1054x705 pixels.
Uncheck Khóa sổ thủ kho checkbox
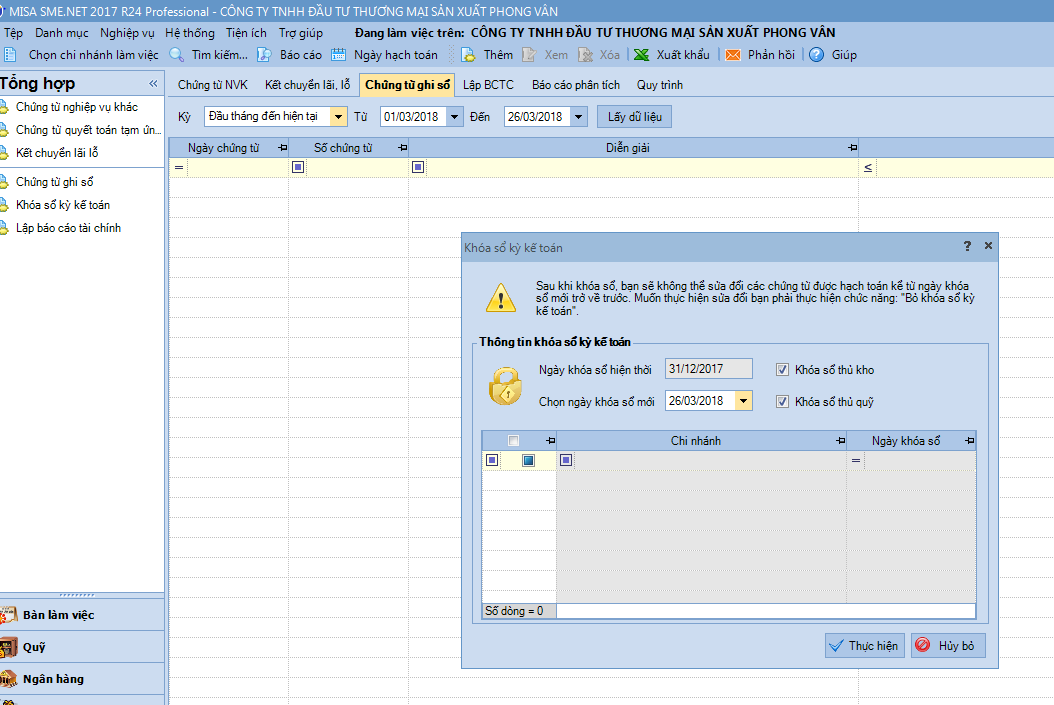click(782, 370)
